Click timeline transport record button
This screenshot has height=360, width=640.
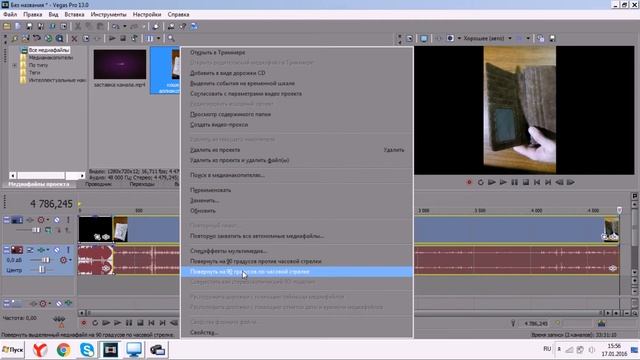coord(84,323)
